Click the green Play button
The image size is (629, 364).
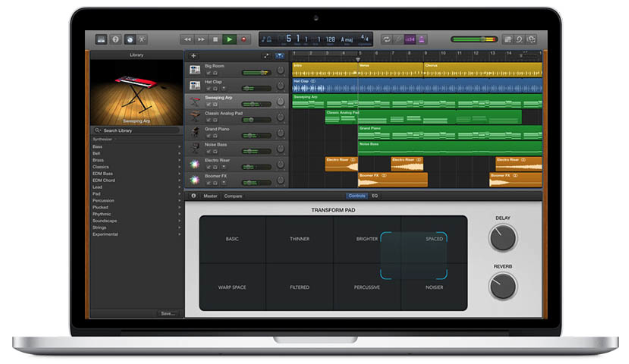pos(229,39)
